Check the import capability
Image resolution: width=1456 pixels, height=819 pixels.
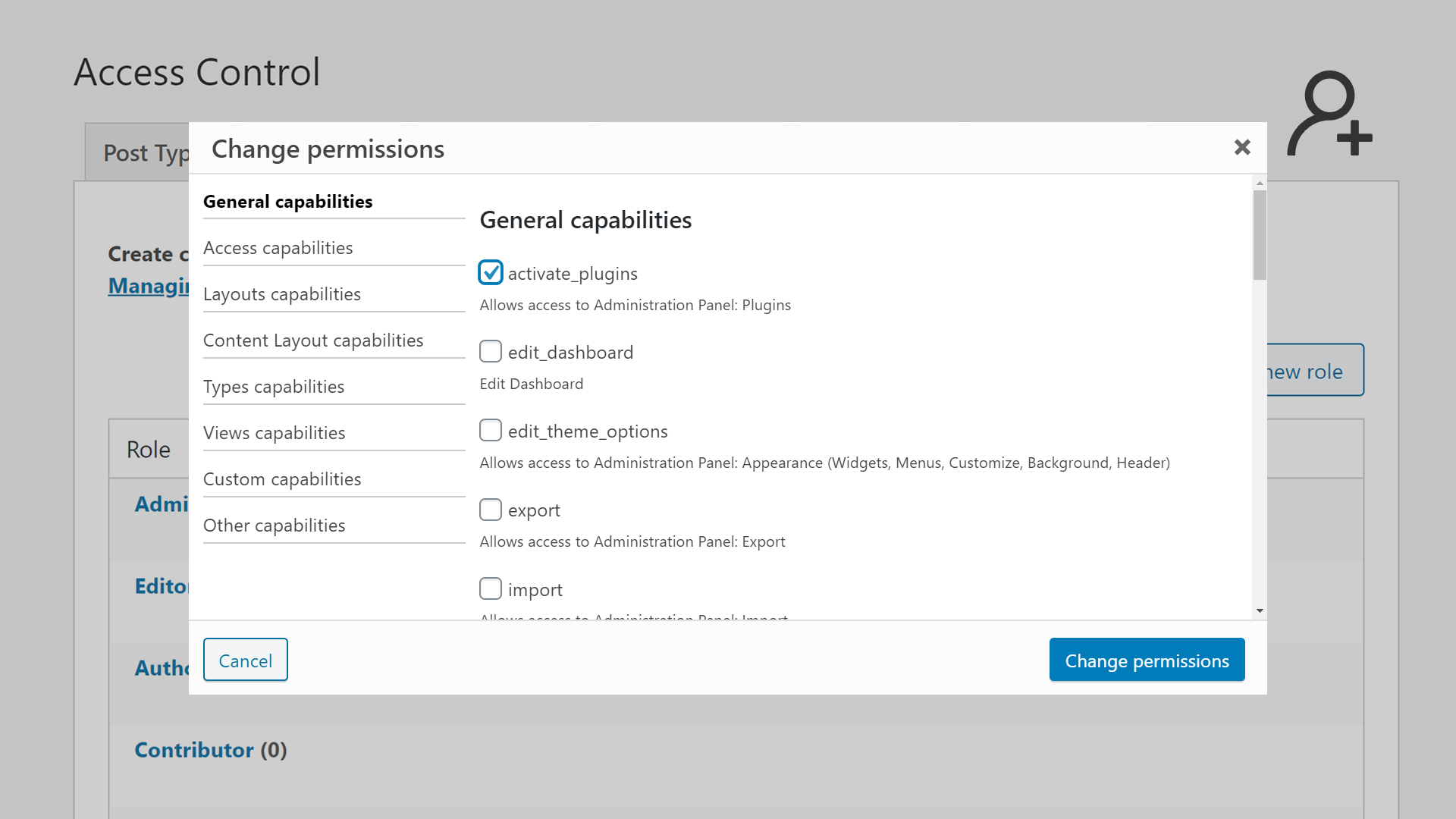(x=491, y=588)
